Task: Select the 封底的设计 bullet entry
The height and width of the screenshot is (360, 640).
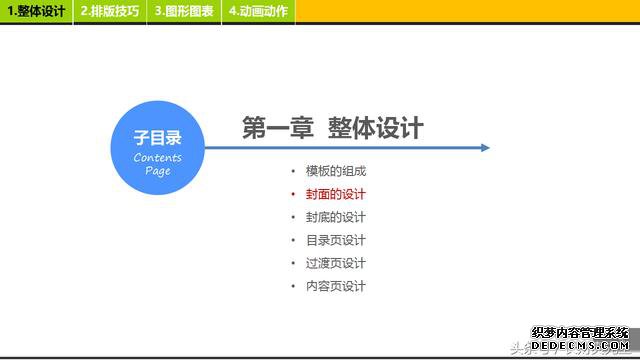Action: point(336,217)
